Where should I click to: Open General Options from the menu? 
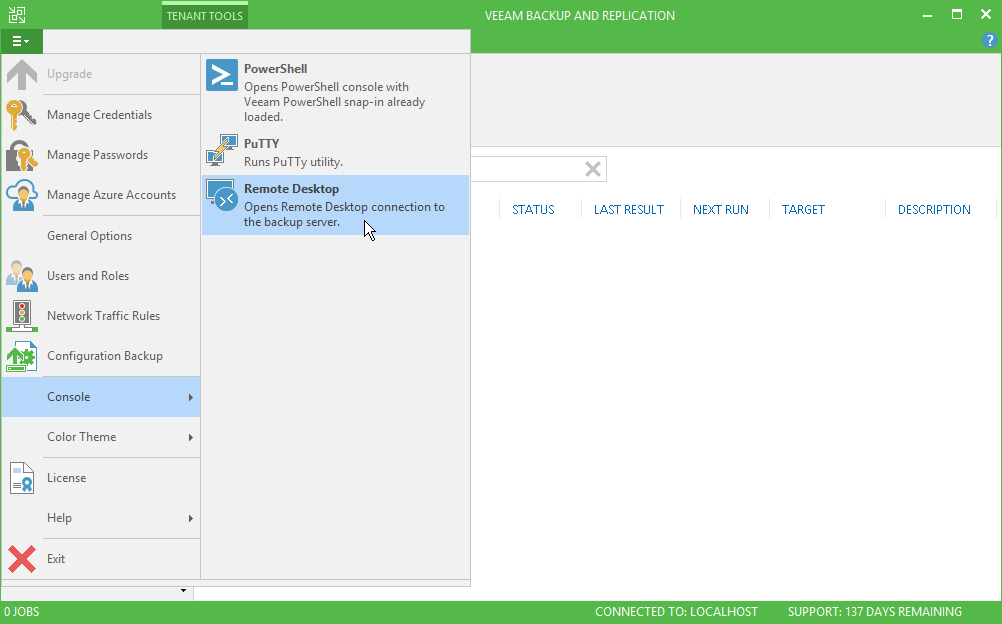pos(101,236)
